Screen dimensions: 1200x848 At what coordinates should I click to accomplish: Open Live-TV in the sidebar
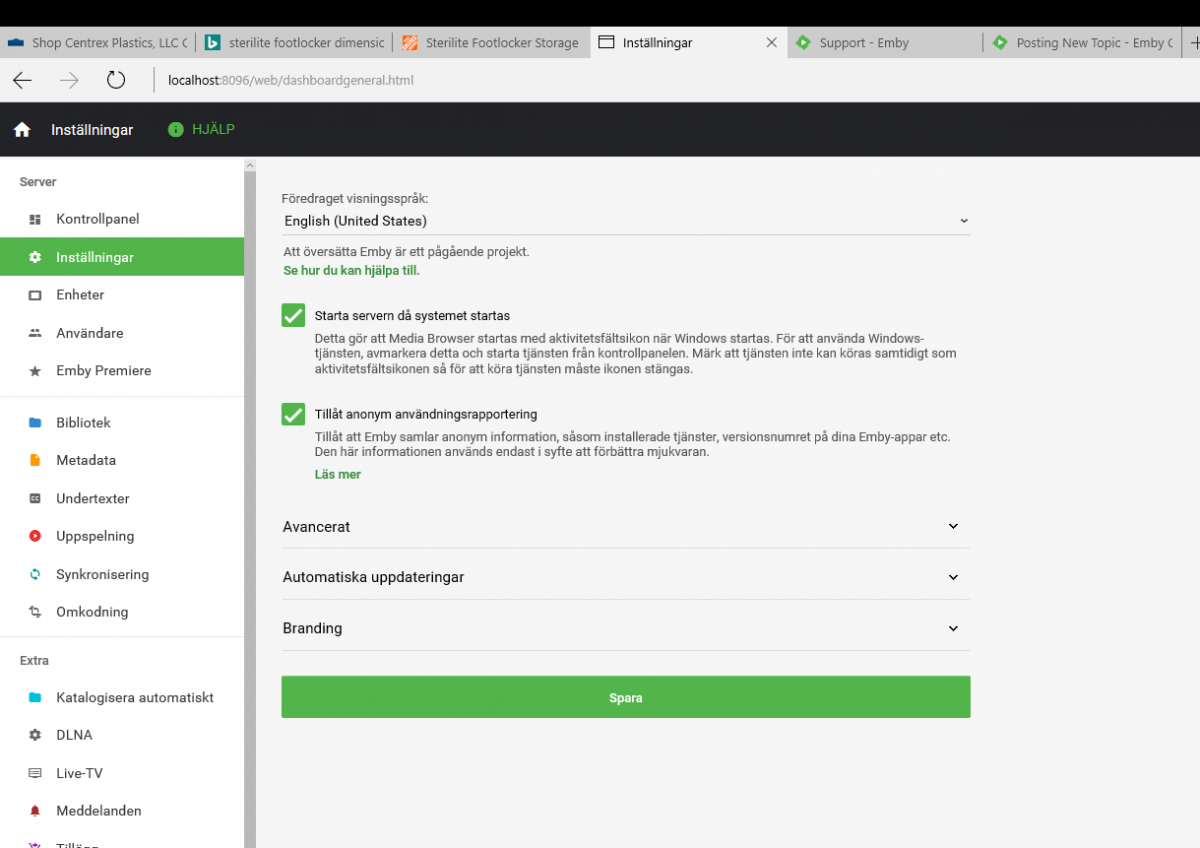coord(122,773)
